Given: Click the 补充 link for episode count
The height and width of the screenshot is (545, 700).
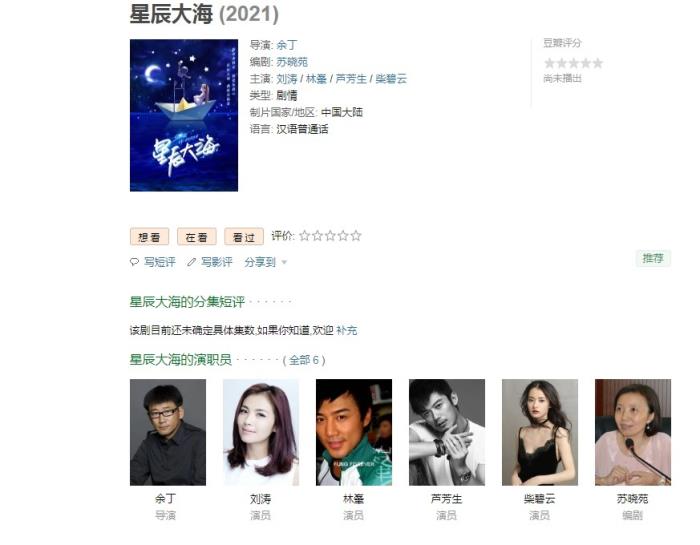Looking at the screenshot, I should 347,330.
